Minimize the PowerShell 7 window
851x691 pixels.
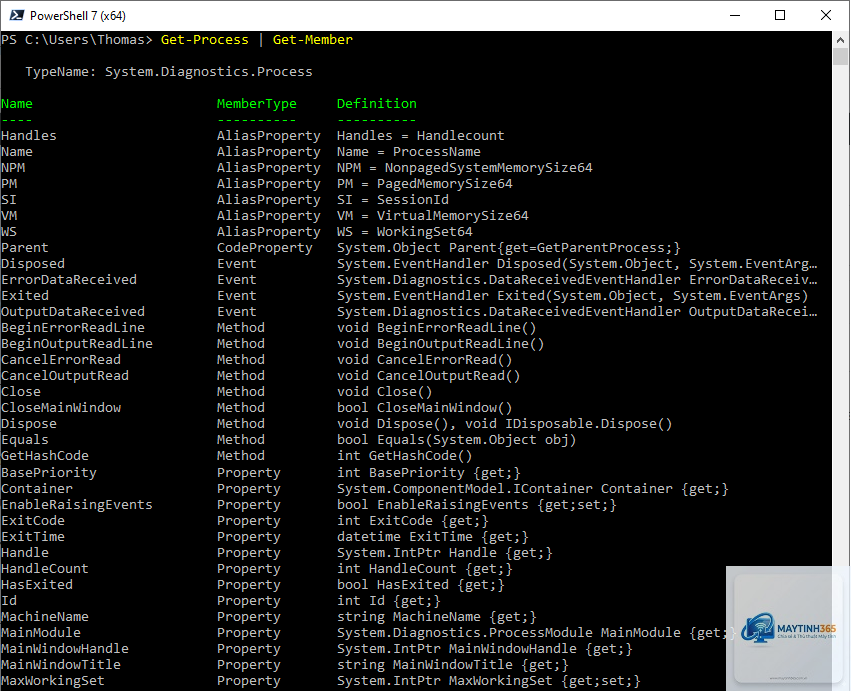(x=735, y=15)
